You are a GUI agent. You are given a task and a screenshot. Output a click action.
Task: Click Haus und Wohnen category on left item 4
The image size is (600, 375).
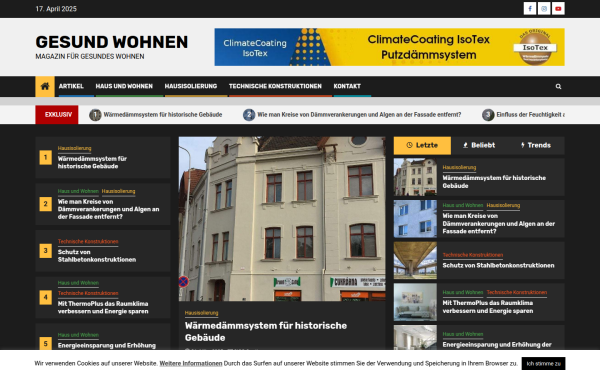78,283
